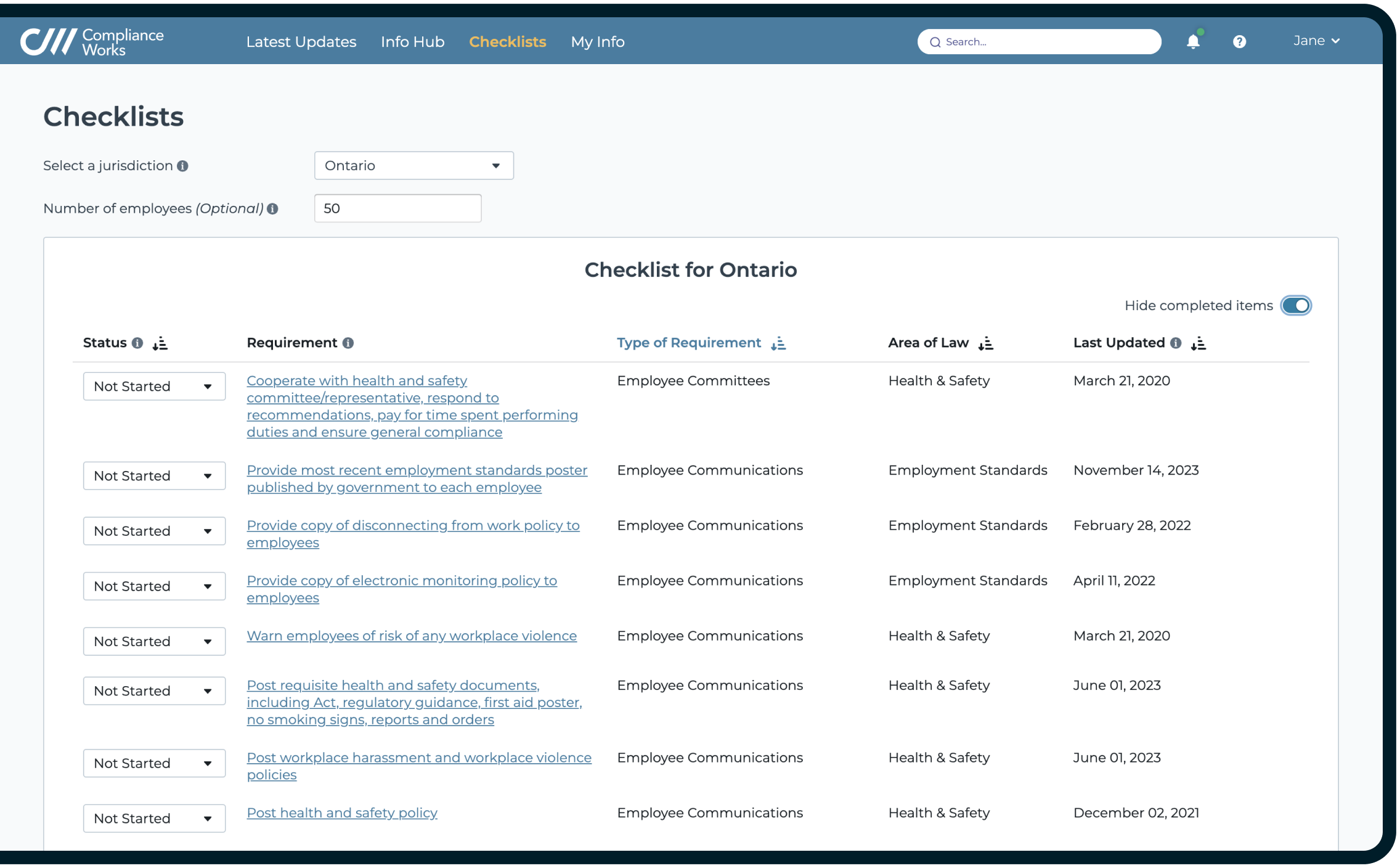Sort by Last Updated column icon

coord(1198,343)
